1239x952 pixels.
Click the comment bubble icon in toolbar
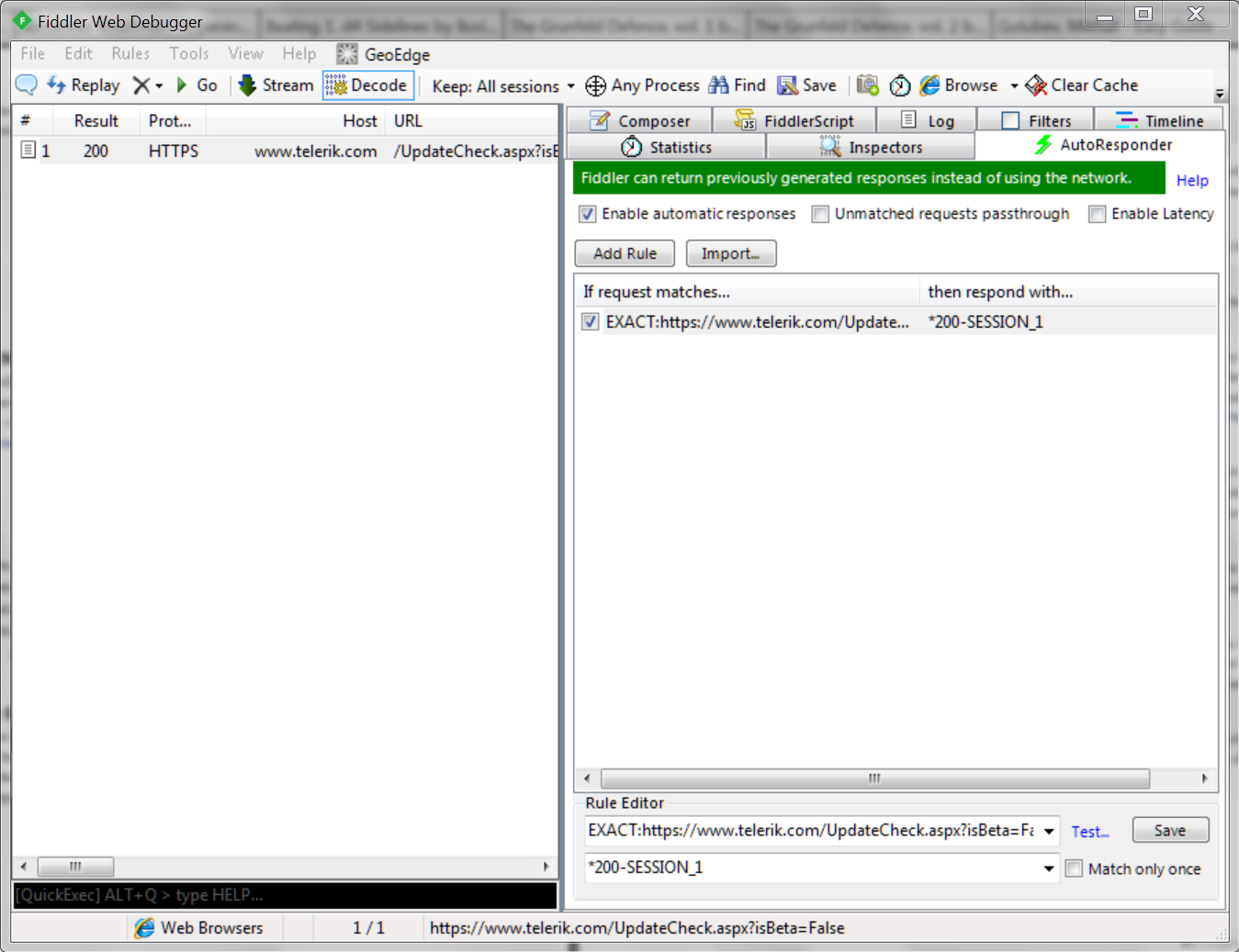click(x=27, y=85)
